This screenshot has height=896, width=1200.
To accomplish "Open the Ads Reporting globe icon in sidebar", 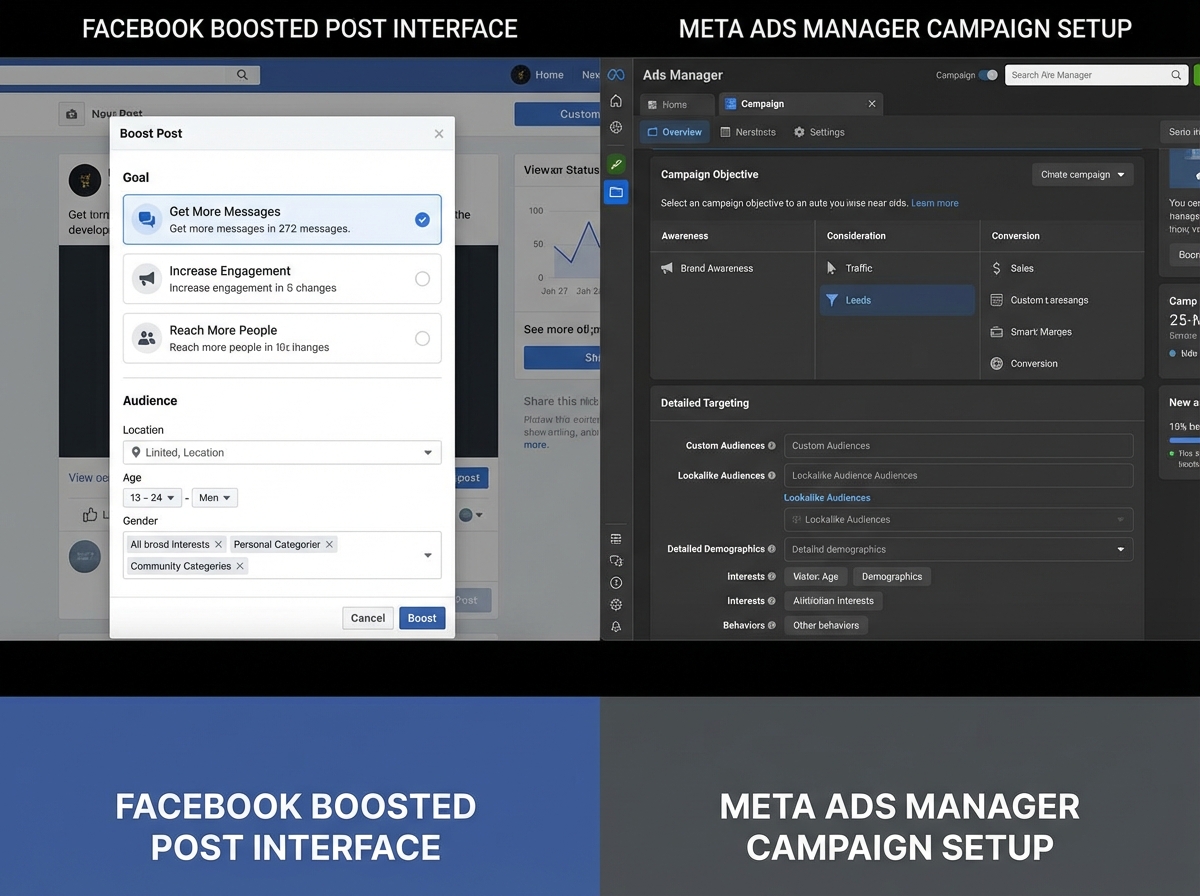I will click(616, 127).
